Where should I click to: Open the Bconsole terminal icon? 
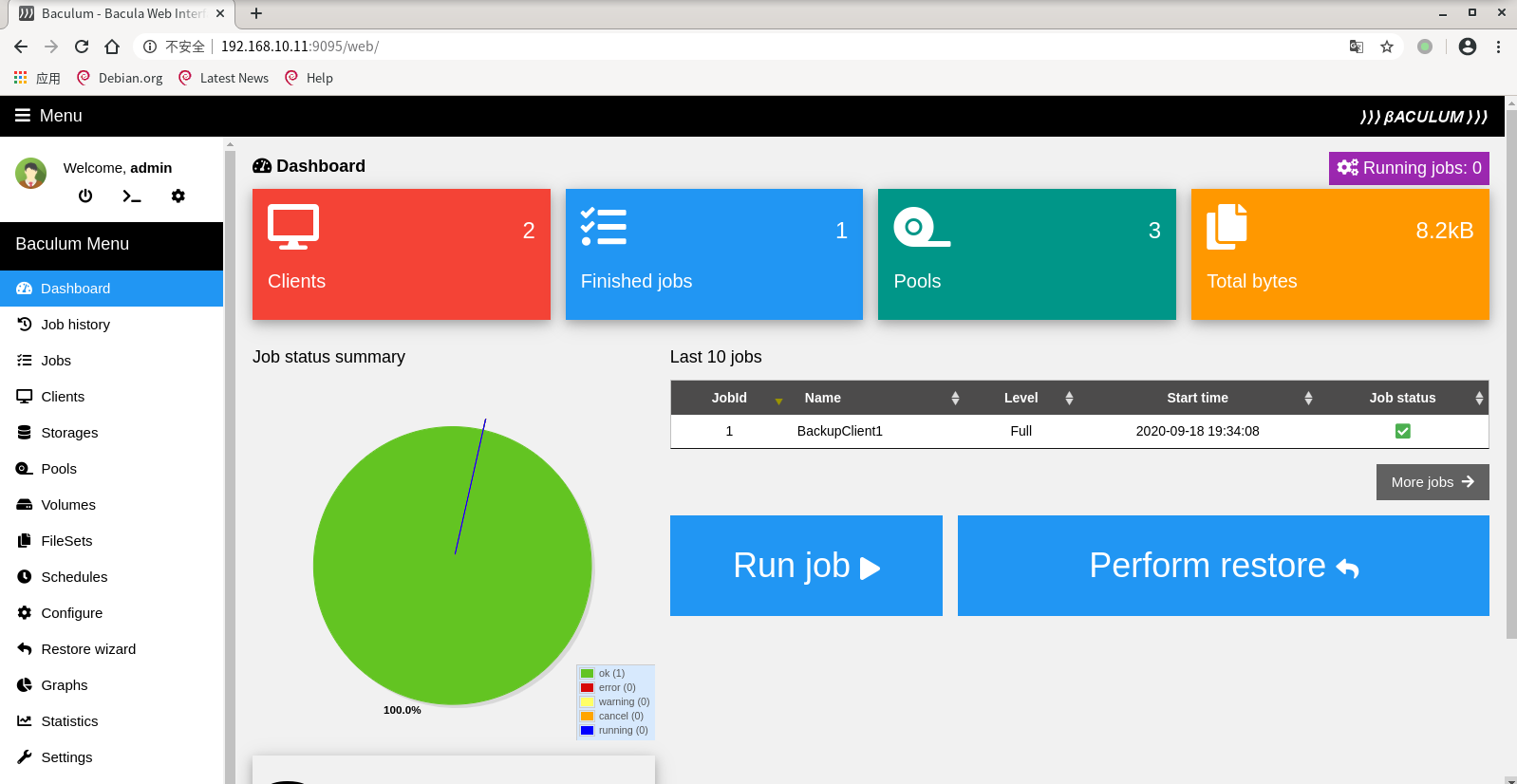point(132,196)
